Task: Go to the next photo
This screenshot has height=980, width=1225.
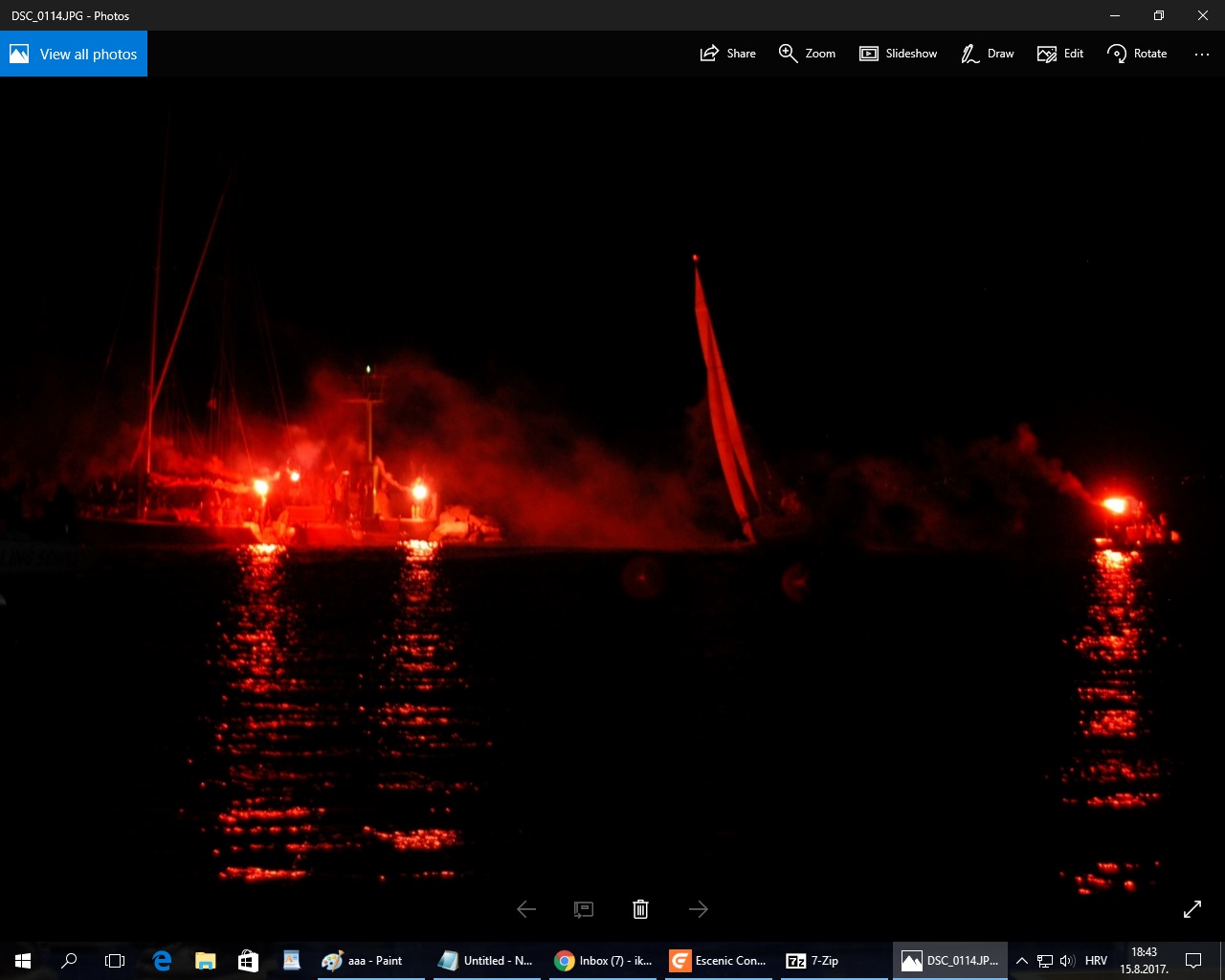Action: (x=698, y=909)
